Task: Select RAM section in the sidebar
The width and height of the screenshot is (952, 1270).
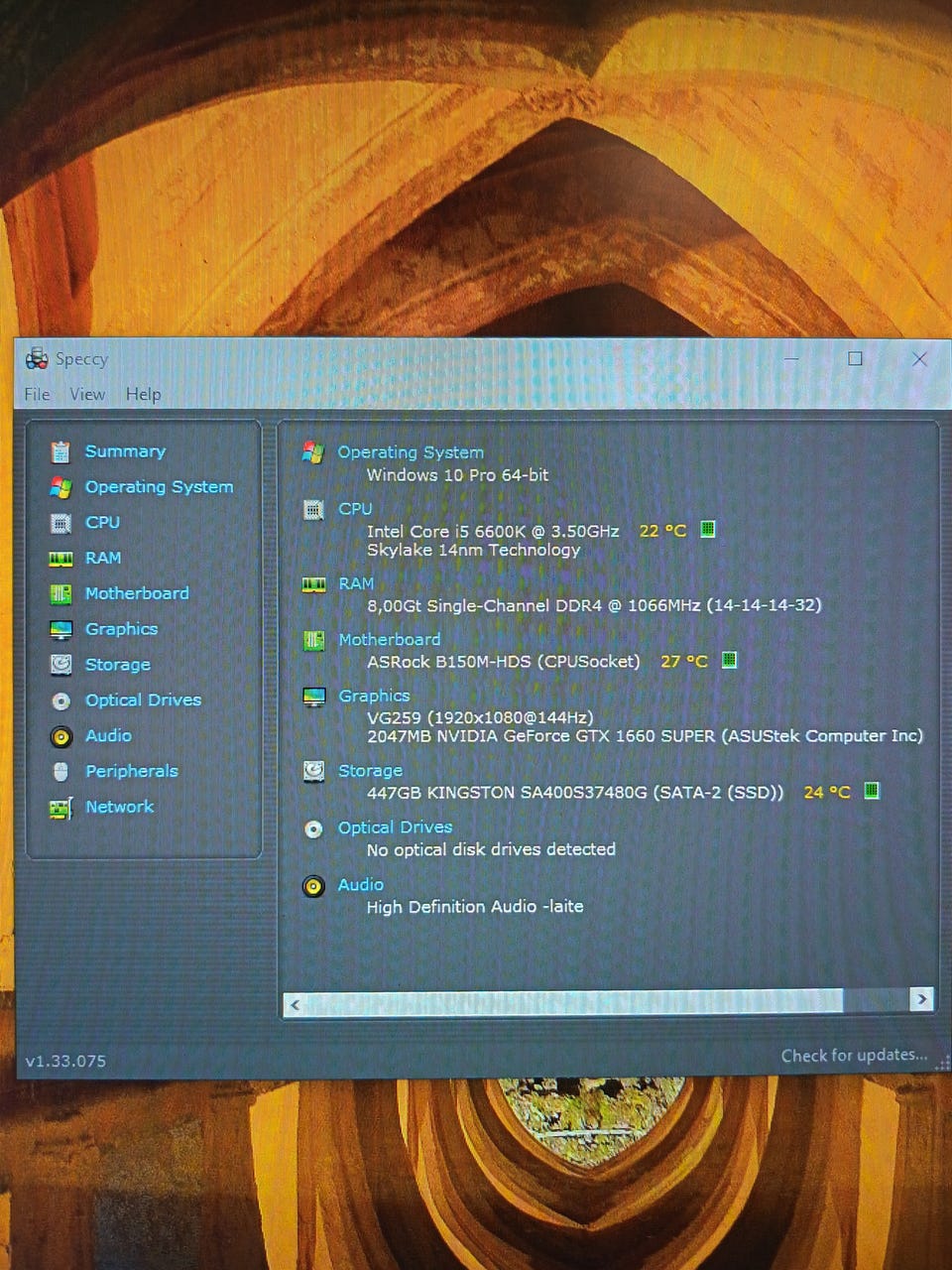Action: point(103,559)
